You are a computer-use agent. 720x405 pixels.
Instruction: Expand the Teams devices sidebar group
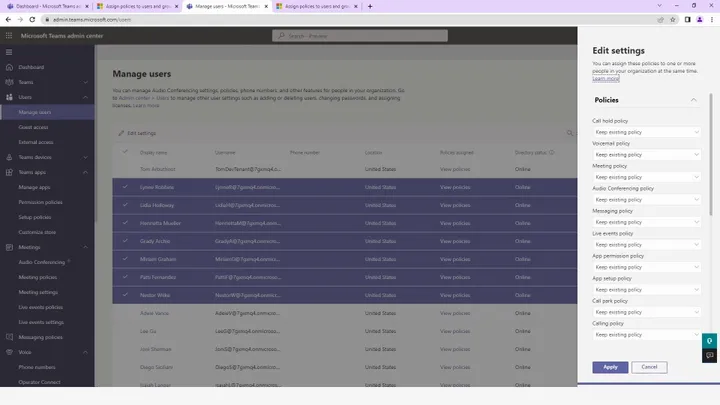[x=85, y=157]
